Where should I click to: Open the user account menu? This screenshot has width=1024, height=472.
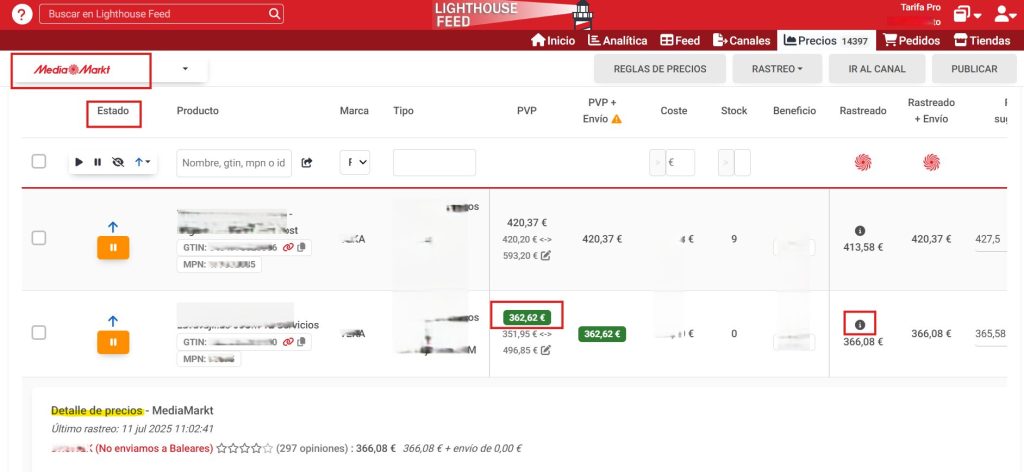point(1005,14)
